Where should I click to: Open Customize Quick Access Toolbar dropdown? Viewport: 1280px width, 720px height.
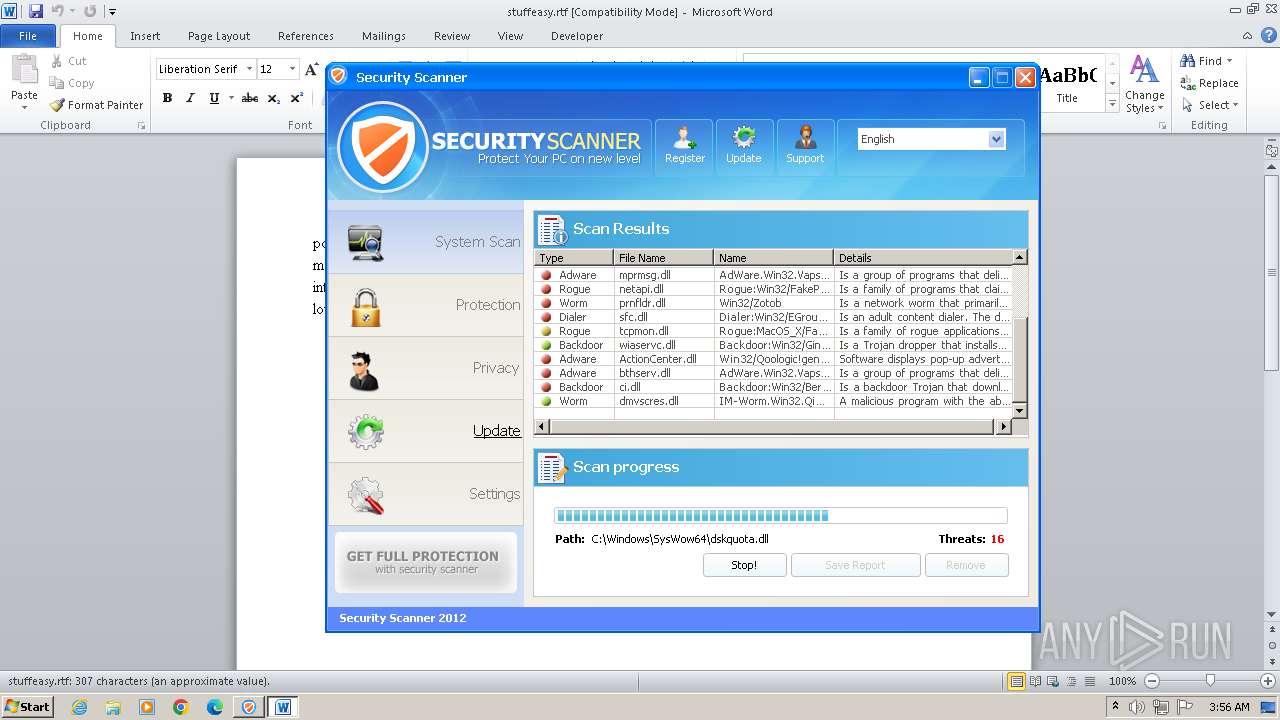coord(112,12)
